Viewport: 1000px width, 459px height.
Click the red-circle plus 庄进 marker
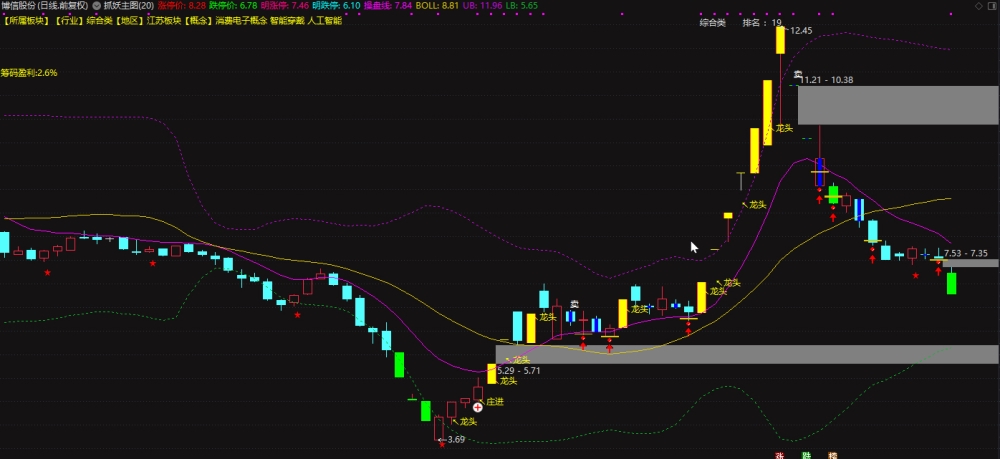point(478,406)
